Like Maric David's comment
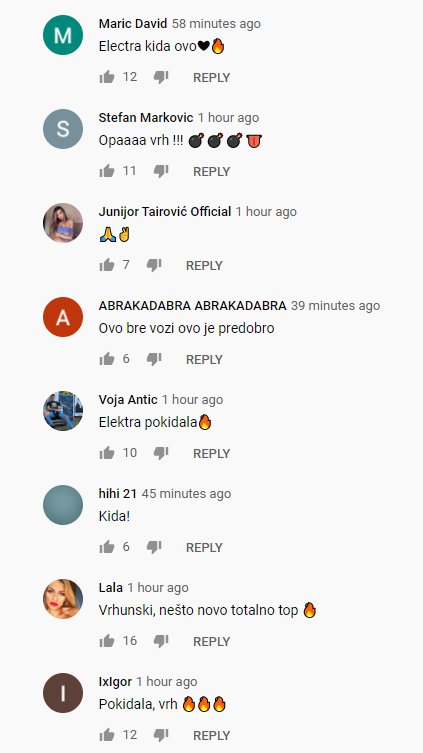 pyautogui.click(x=107, y=77)
